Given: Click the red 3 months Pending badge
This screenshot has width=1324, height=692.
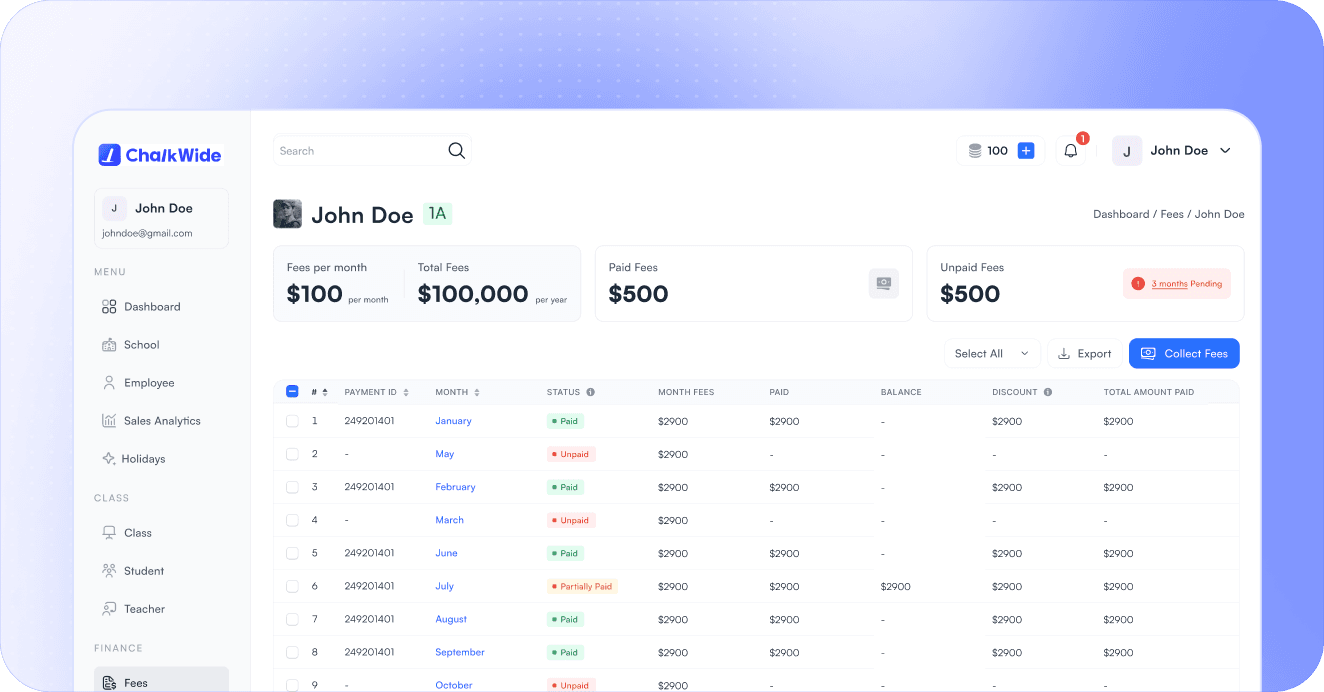Looking at the screenshot, I should click(1177, 284).
